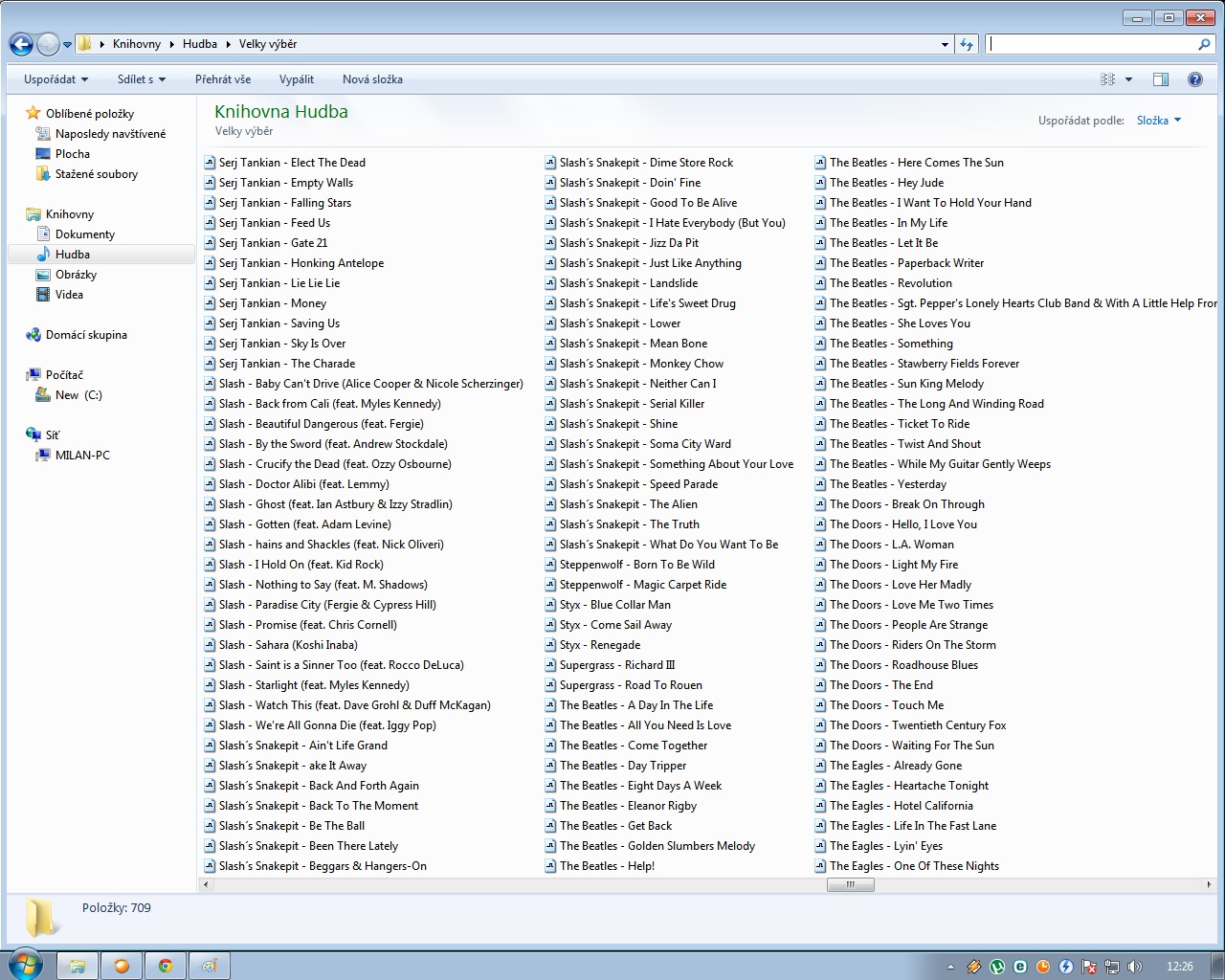
Task: Click Vypálit in the toolbar
Action: tap(297, 79)
